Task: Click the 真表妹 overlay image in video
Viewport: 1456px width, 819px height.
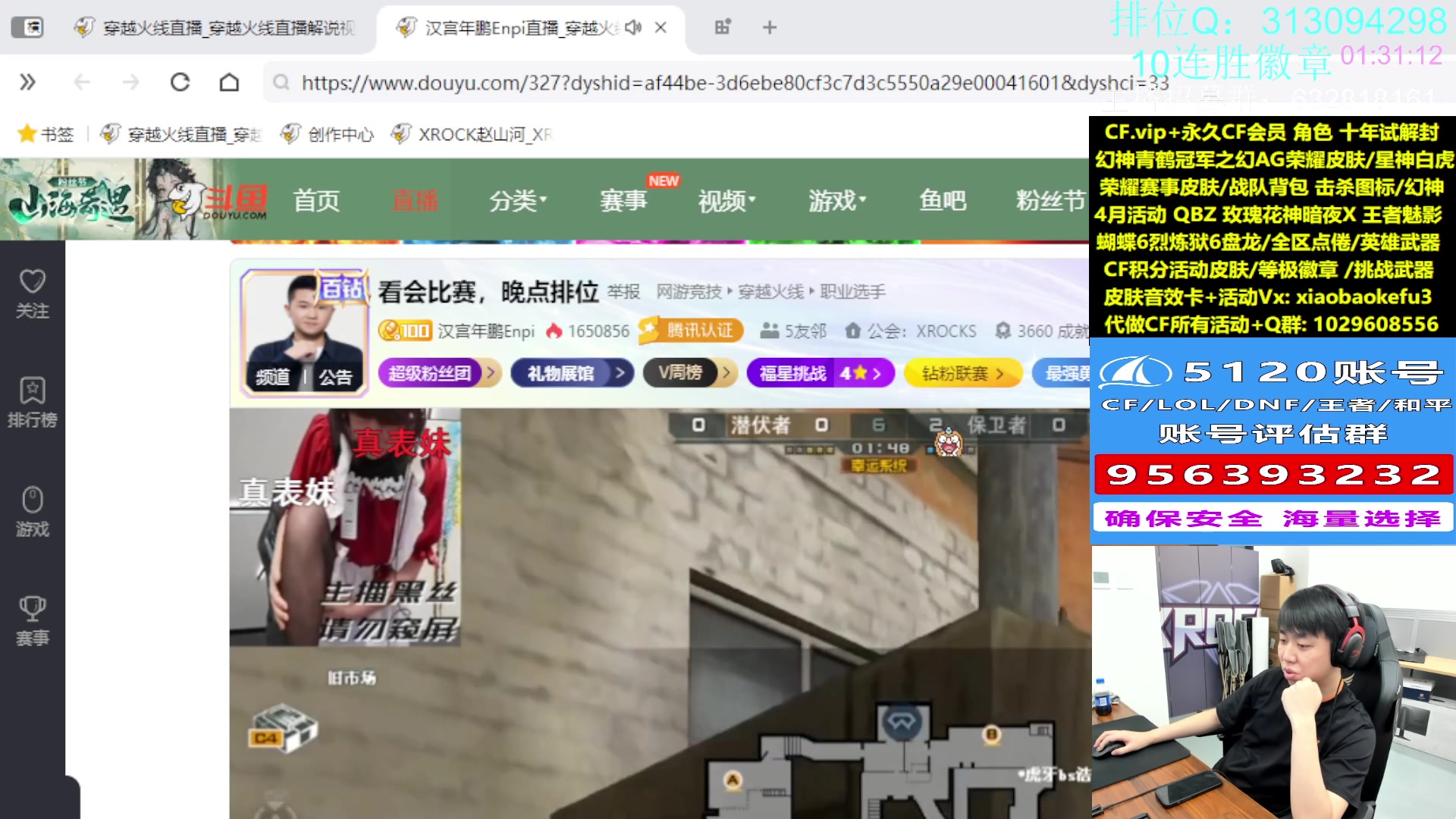Action: pyautogui.click(x=345, y=527)
